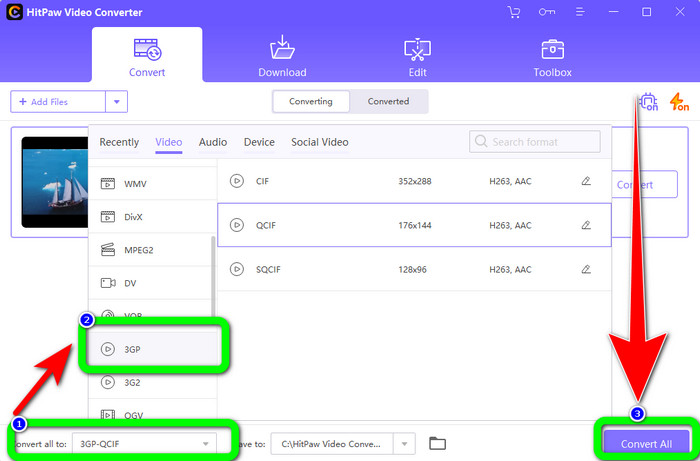
Task: Click the 3G2 format play icon
Action: [x=108, y=382]
